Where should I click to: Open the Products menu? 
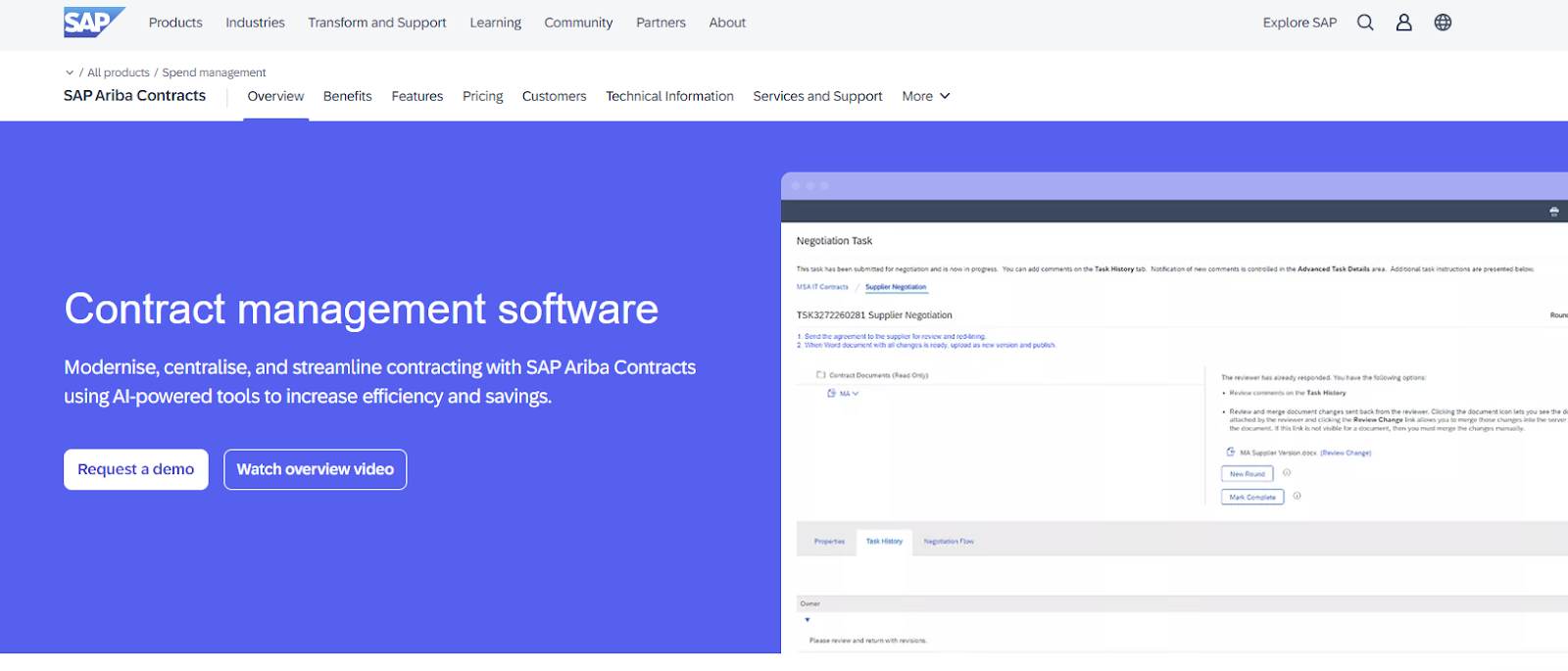click(175, 23)
